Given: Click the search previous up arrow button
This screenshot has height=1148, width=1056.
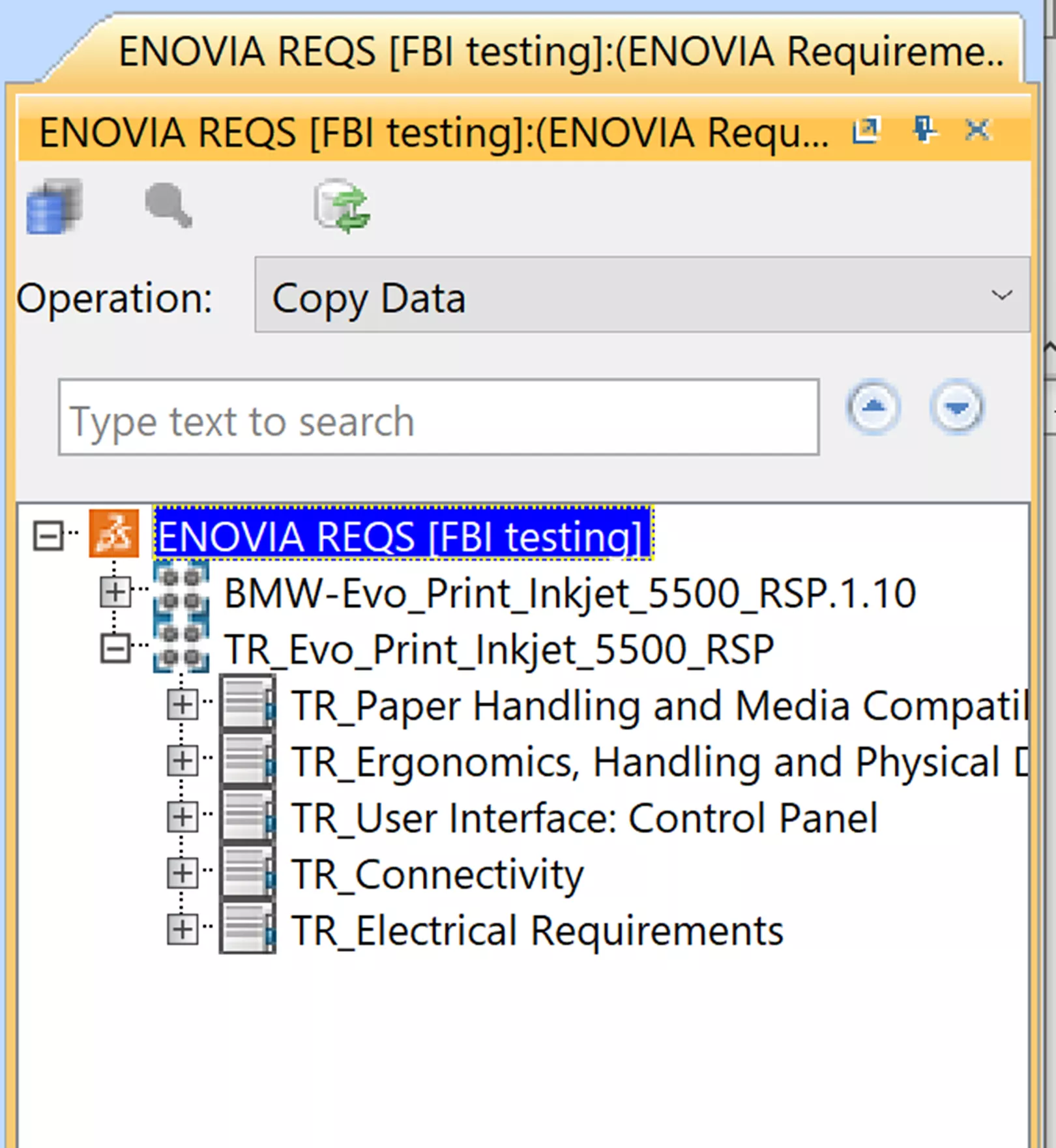Looking at the screenshot, I should (x=873, y=407).
